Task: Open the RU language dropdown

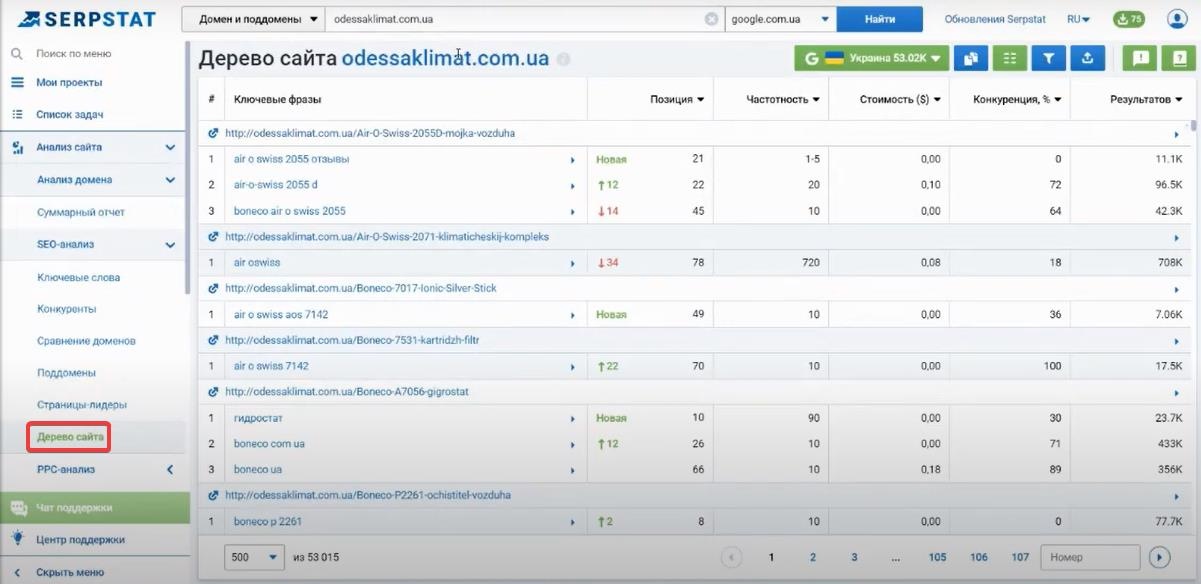Action: pyautogui.click(x=1078, y=19)
